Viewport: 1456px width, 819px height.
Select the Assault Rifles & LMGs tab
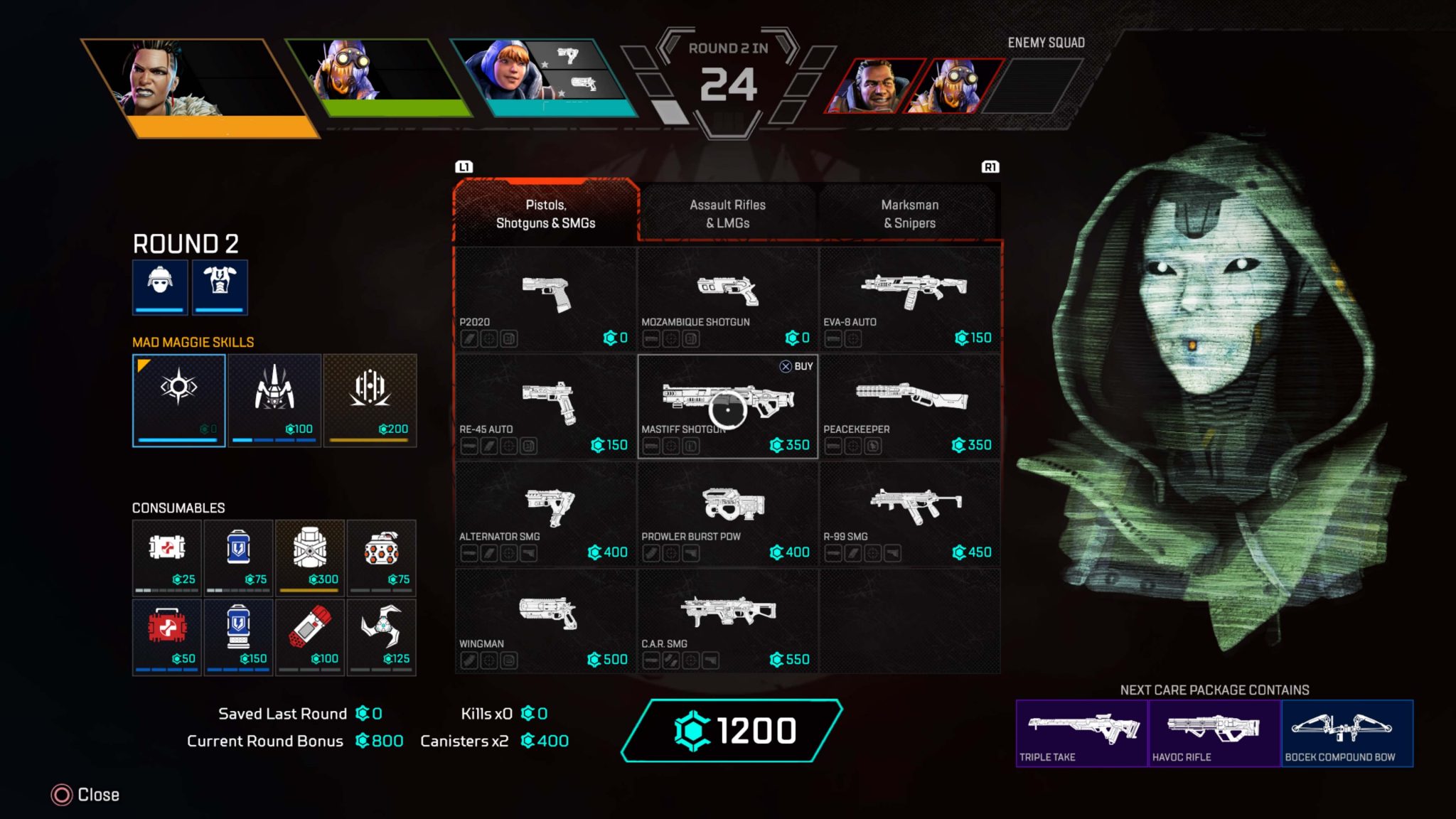[727, 213]
